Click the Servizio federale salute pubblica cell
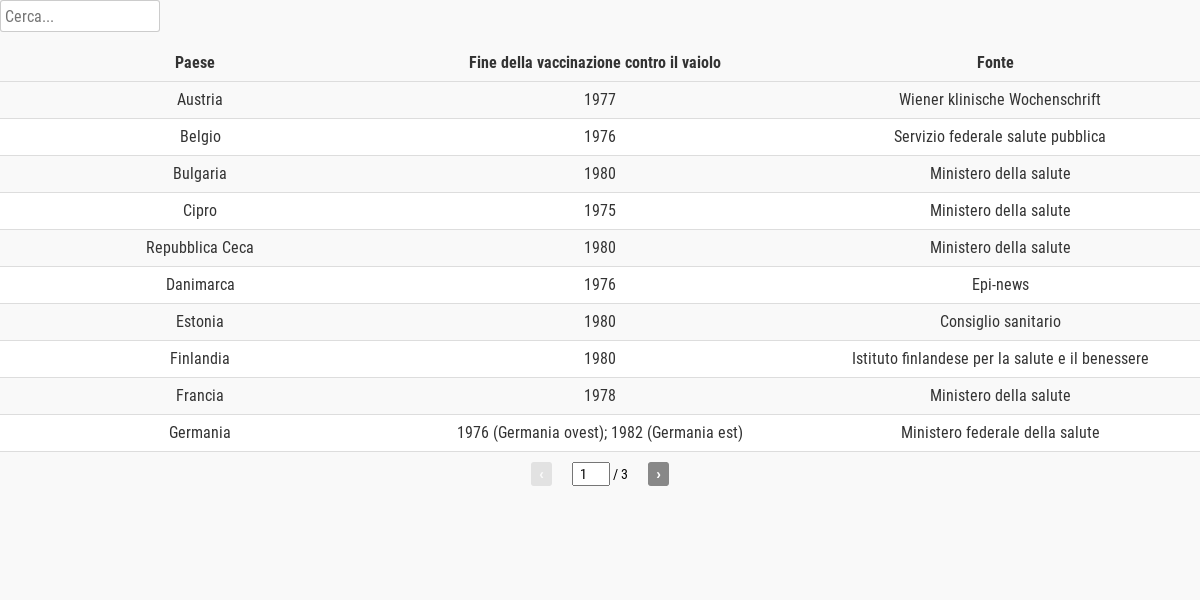1200x600 pixels. tap(1000, 137)
